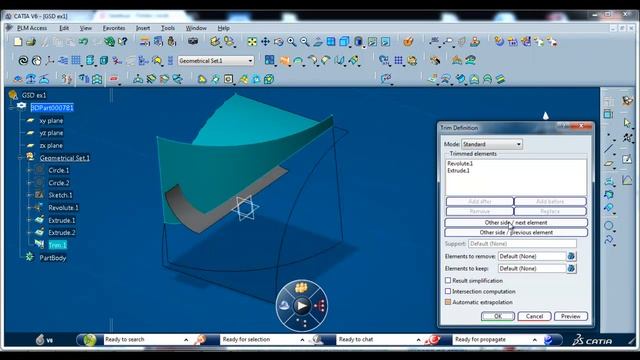Screen dimensions: 640x360
Task: Select the Rotate view icon
Action: 278,42
